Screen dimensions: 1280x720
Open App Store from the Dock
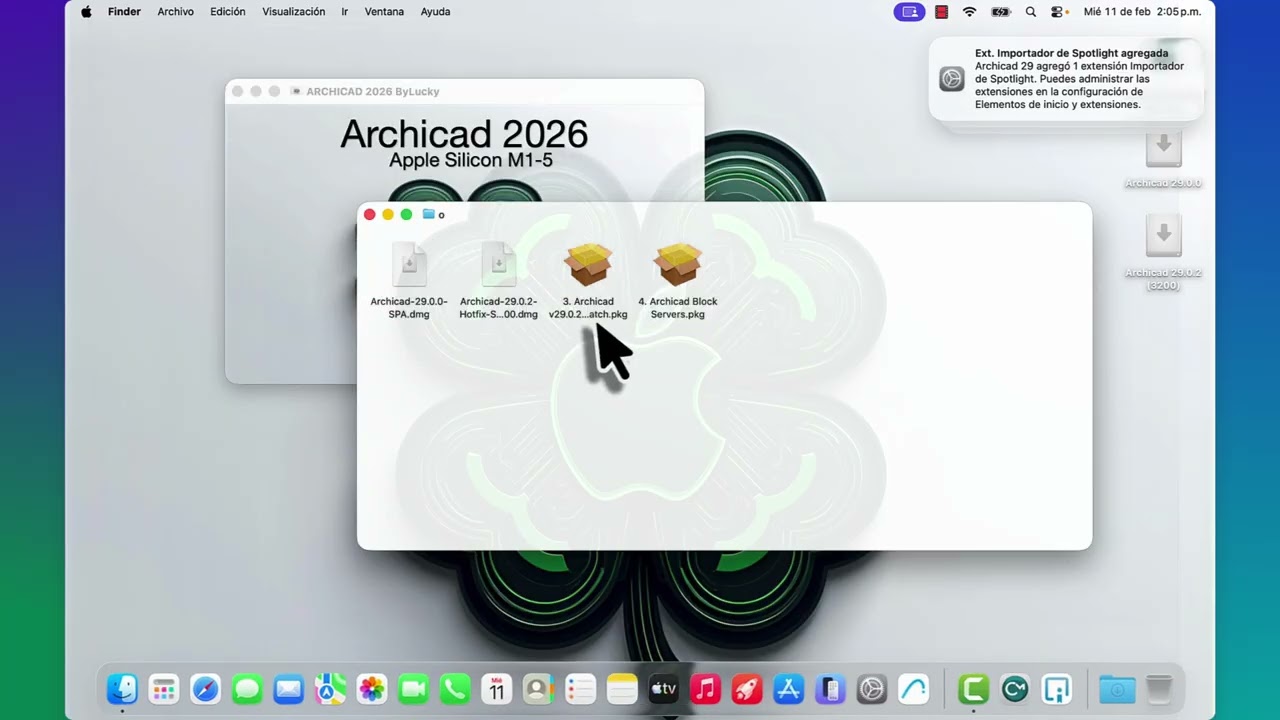tap(789, 689)
